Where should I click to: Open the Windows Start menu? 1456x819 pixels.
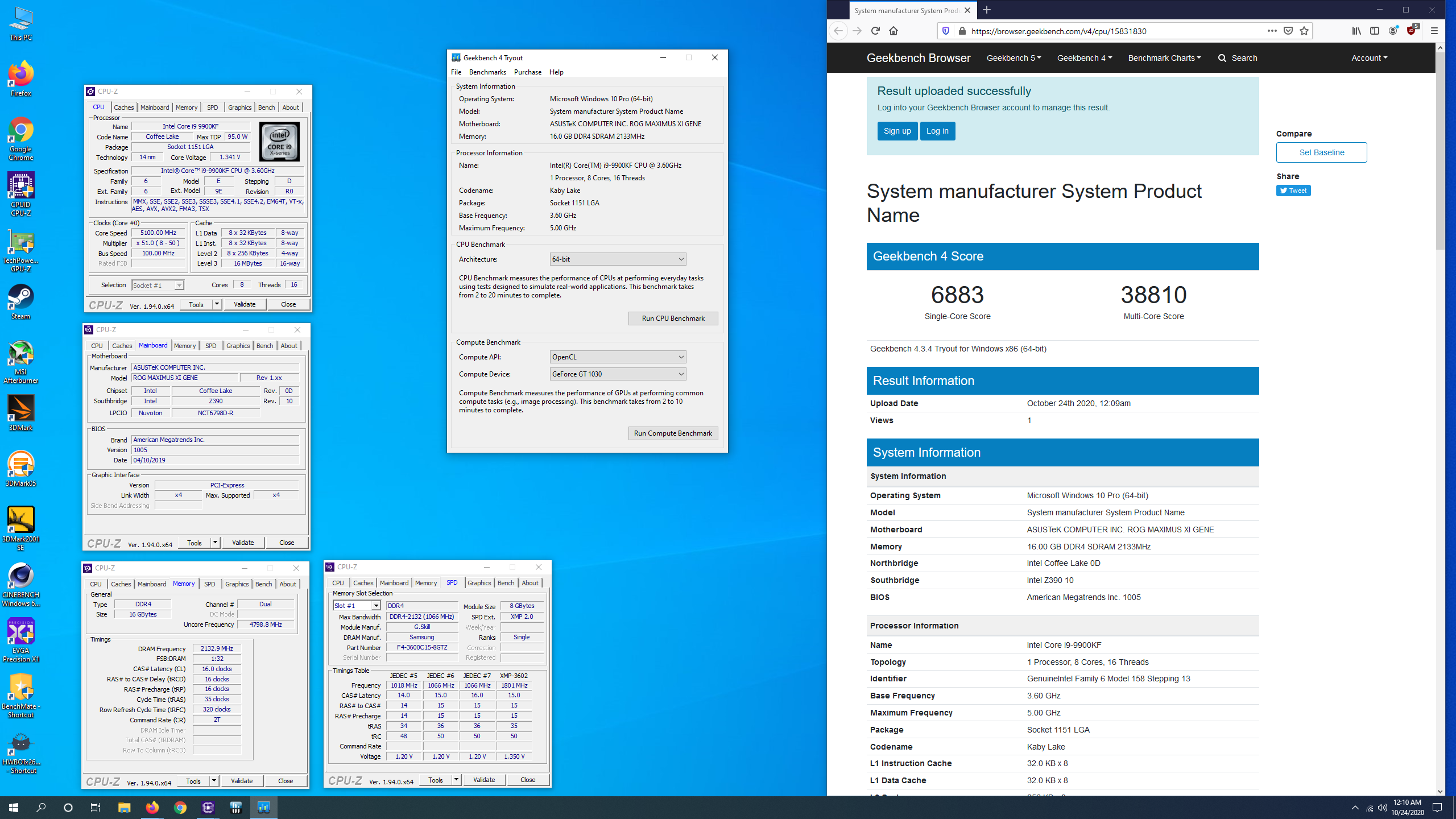coord(14,807)
